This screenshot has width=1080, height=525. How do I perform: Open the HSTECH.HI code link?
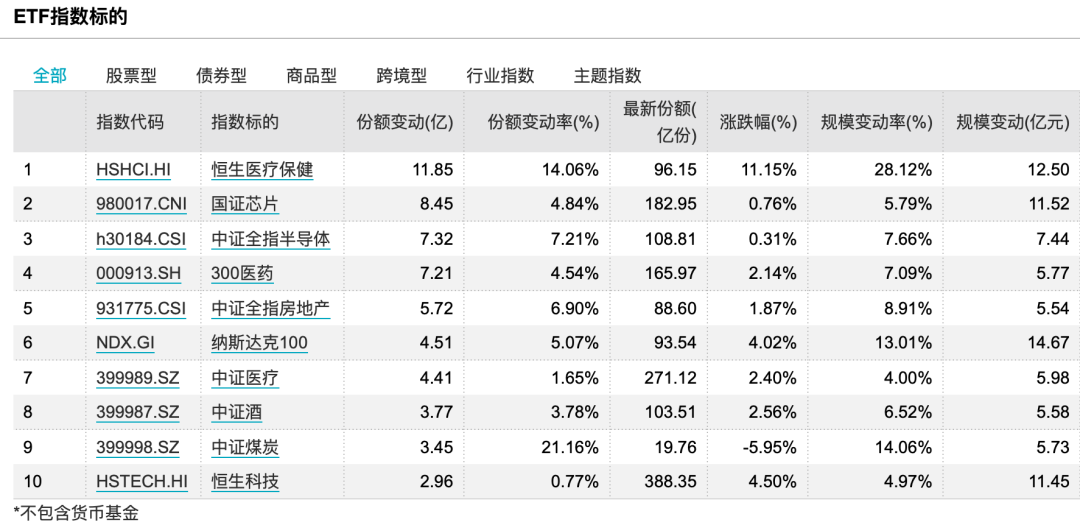142,482
